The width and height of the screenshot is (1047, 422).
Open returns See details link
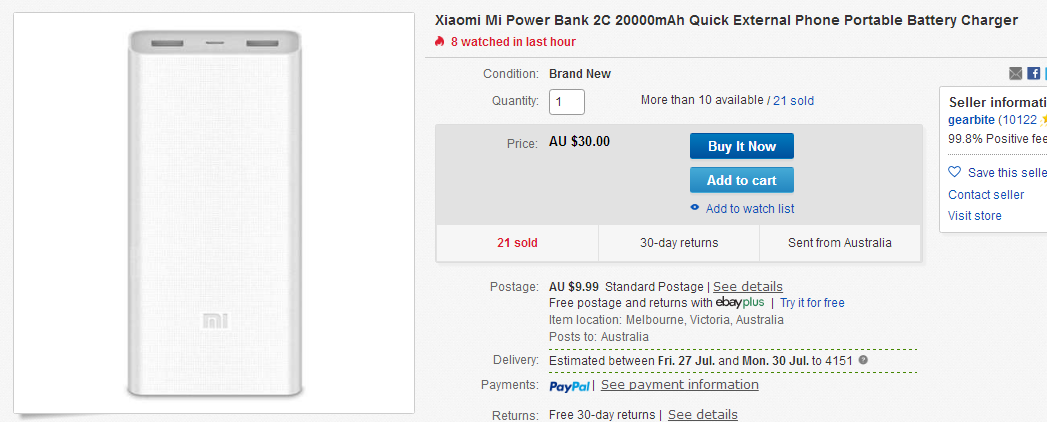point(702,415)
